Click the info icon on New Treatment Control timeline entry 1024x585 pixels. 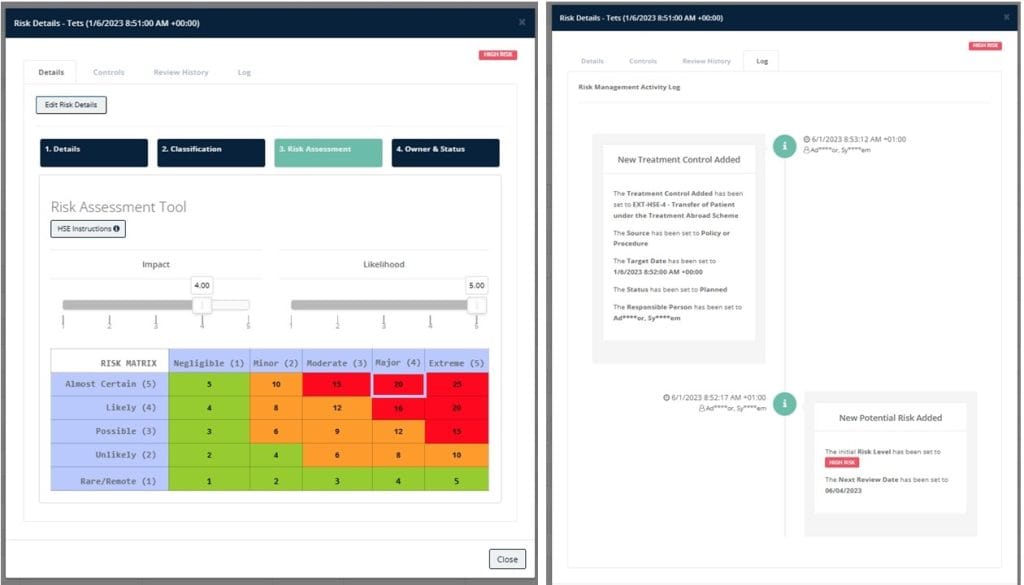(x=784, y=146)
